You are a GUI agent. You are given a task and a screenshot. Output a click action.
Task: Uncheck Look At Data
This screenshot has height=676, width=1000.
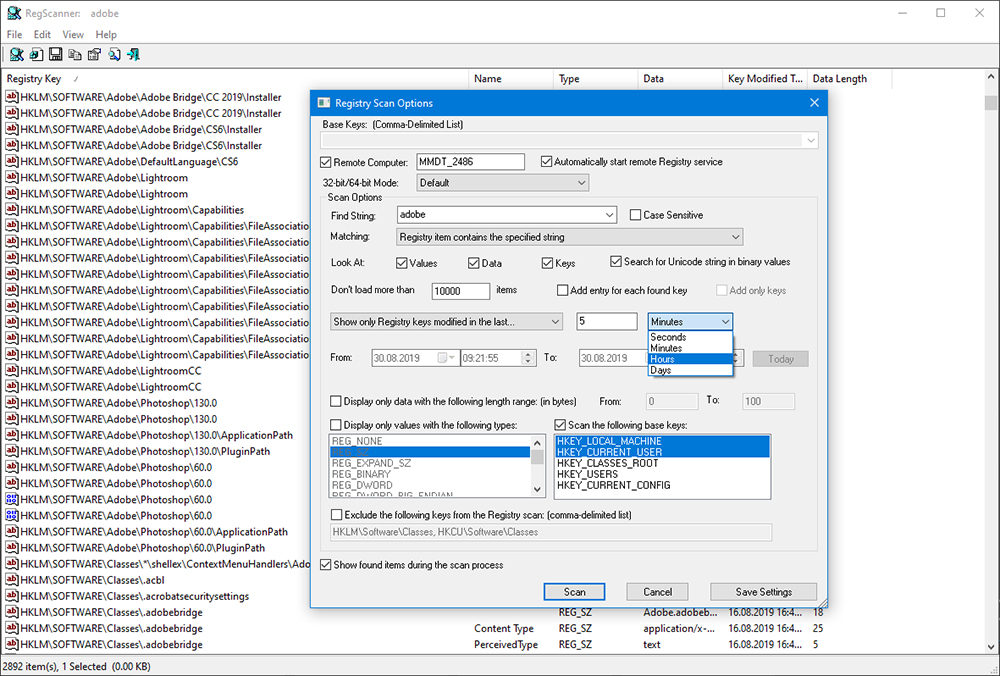click(x=473, y=263)
